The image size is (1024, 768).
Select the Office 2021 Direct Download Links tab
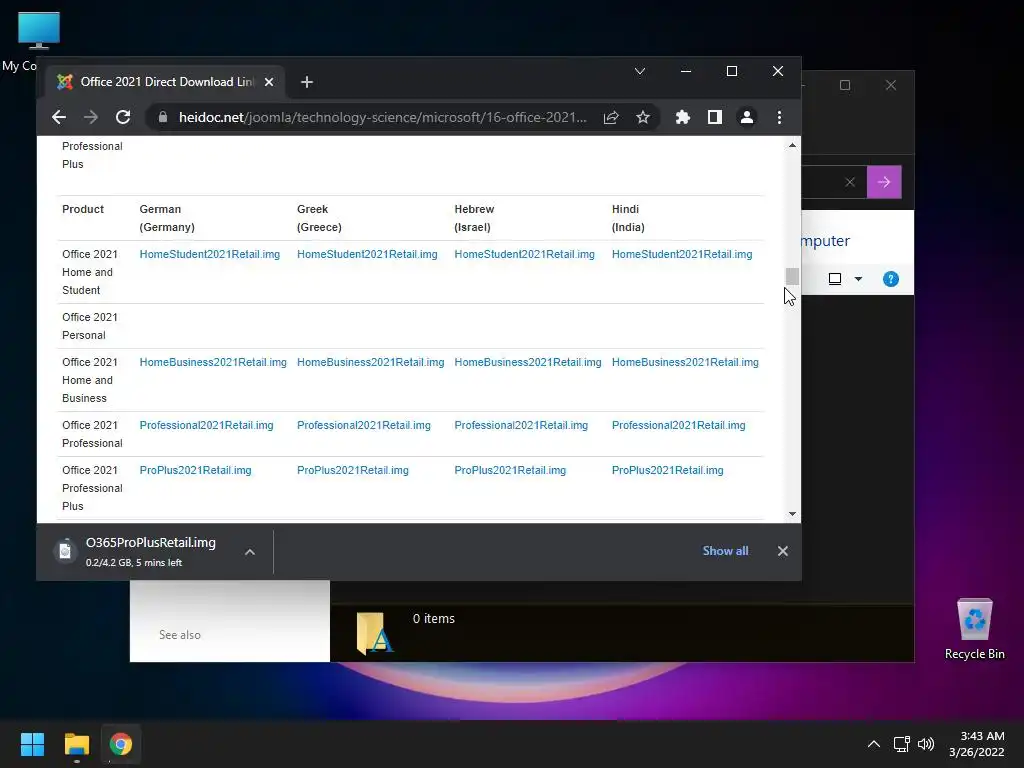coord(163,82)
